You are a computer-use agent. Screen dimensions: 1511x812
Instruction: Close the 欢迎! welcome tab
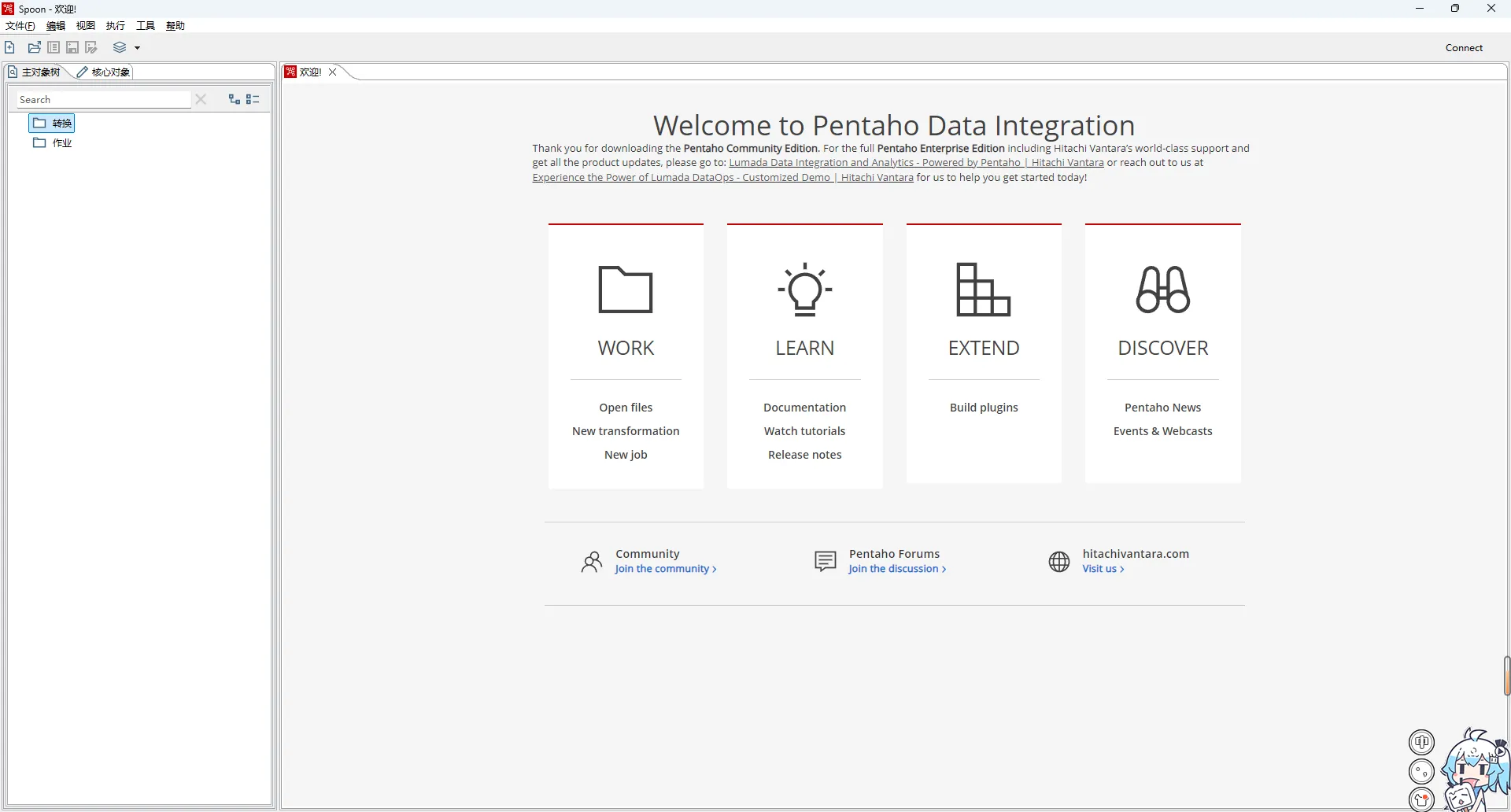(x=333, y=72)
